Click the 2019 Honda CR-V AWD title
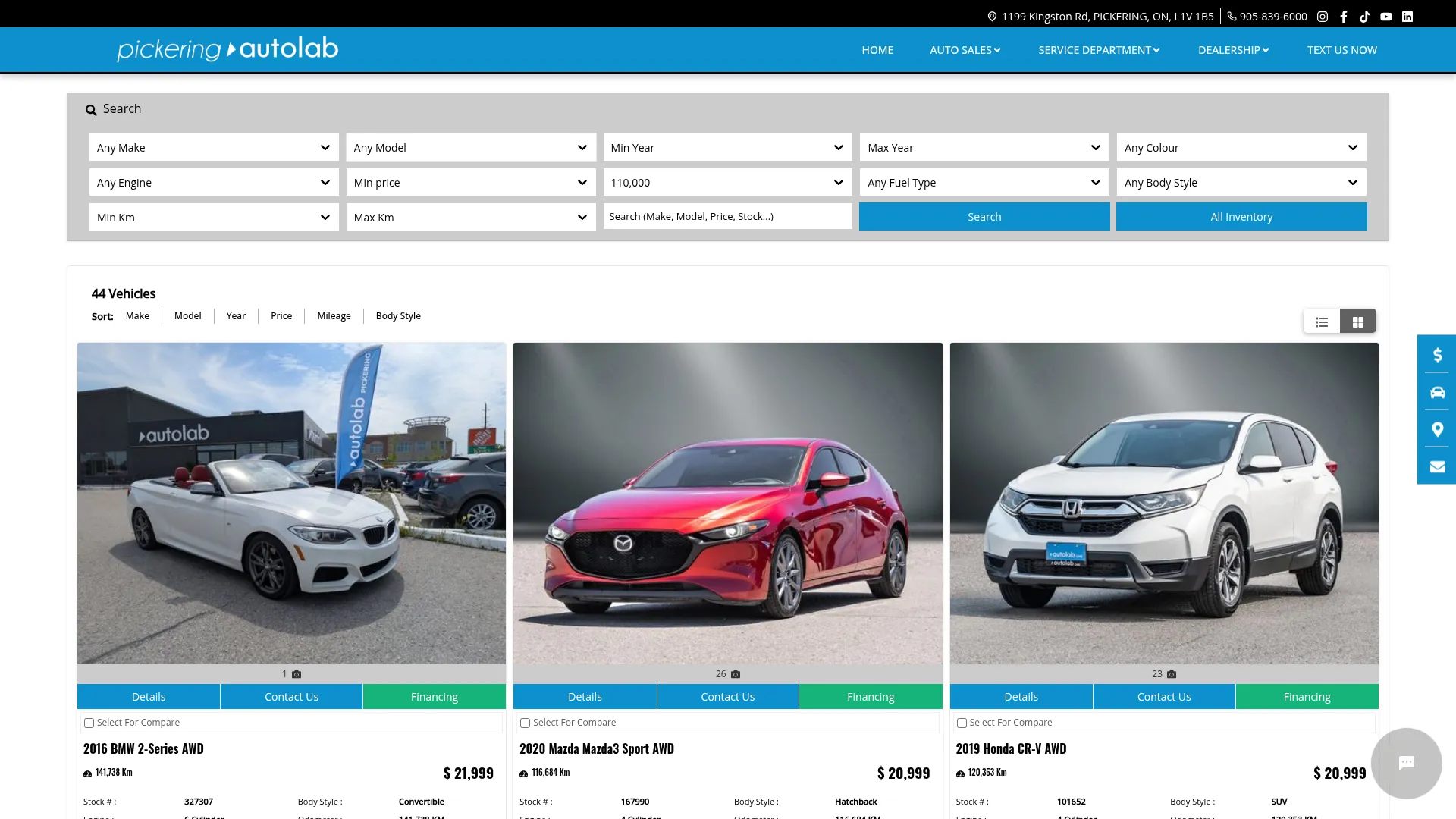Image resolution: width=1456 pixels, height=819 pixels. click(1011, 749)
